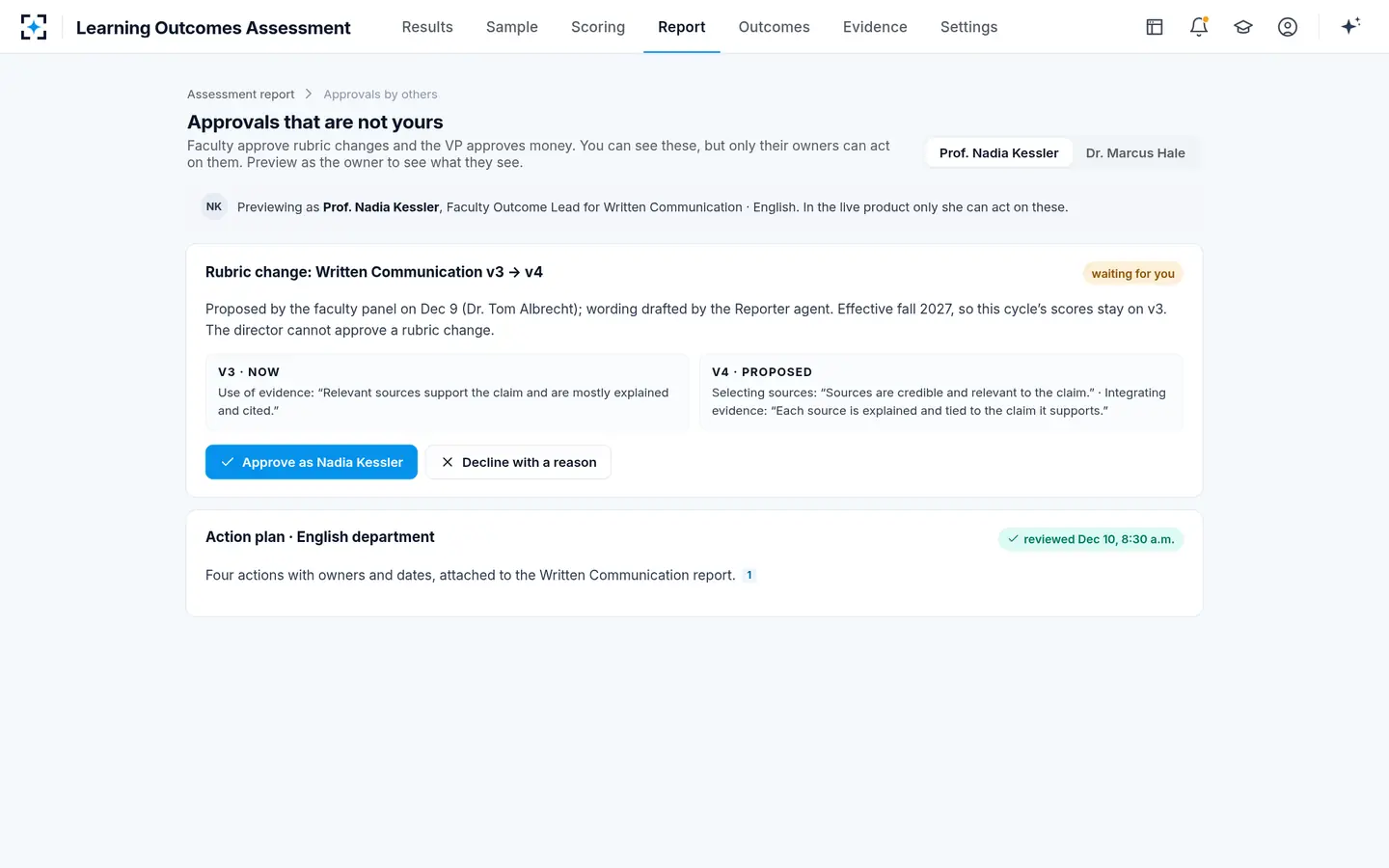The width and height of the screenshot is (1389, 868).
Task: Open the Outcomes tab
Action: pyautogui.click(x=775, y=27)
